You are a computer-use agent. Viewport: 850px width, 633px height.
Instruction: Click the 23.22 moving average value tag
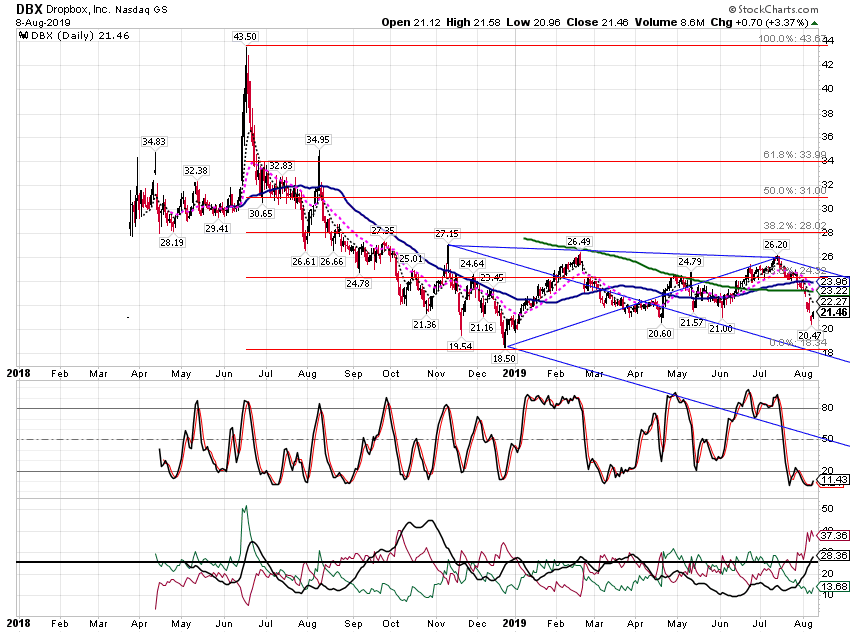pyautogui.click(x=834, y=291)
